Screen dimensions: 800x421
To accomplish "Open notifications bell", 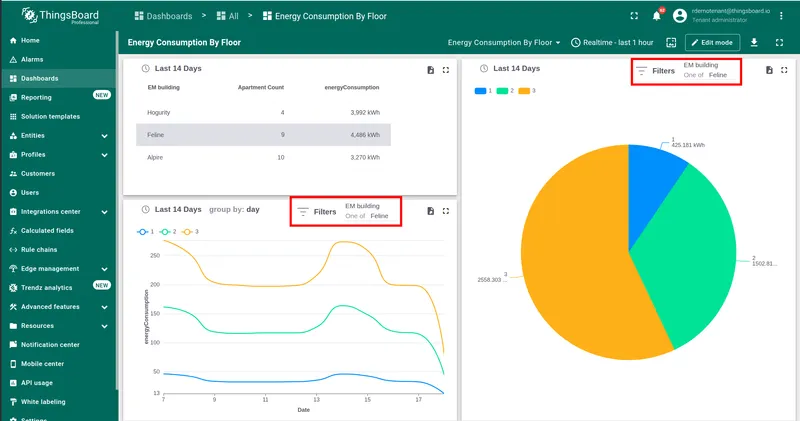I will (657, 16).
